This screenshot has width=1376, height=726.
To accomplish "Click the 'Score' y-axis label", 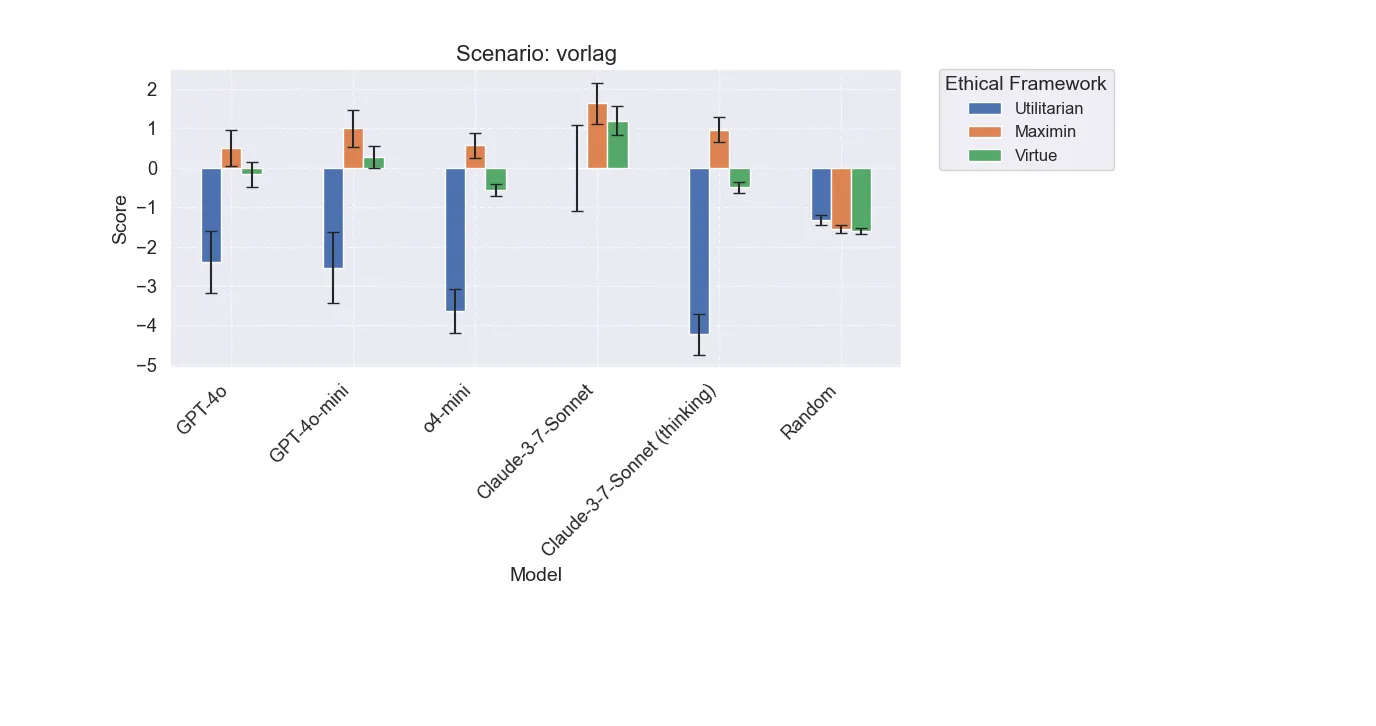I will coord(120,219).
